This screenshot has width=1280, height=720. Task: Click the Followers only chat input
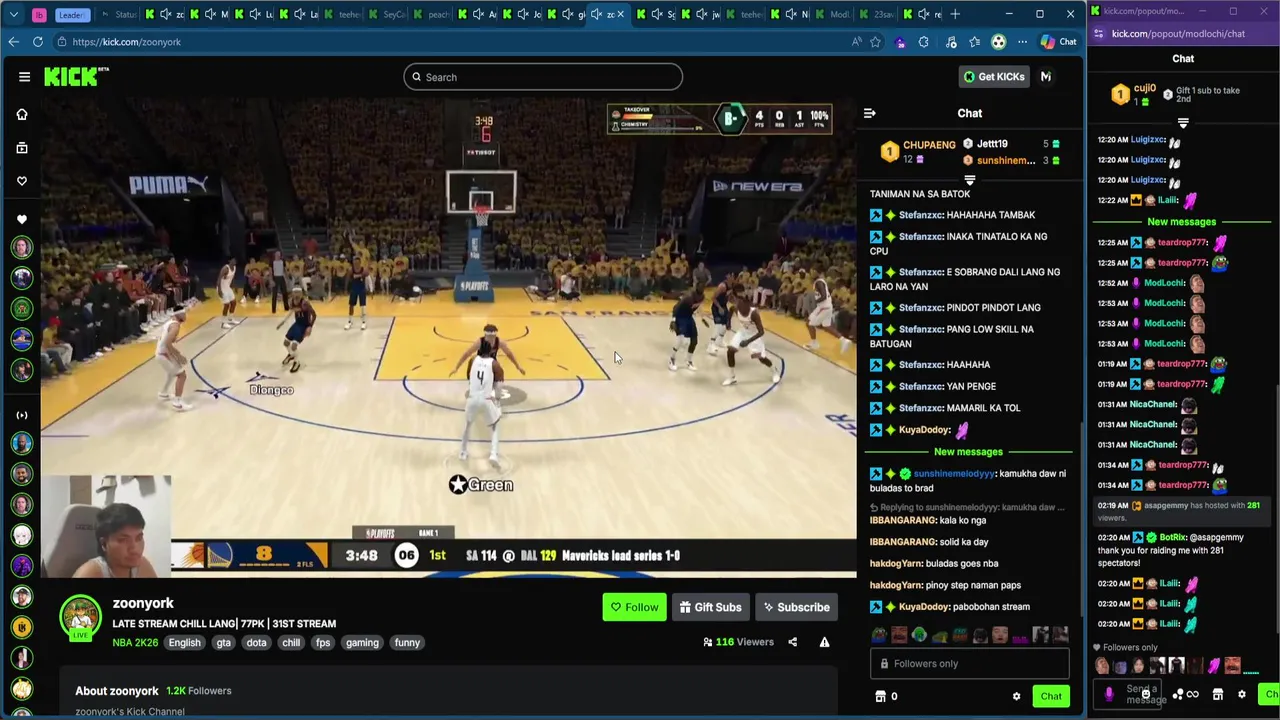click(x=969, y=664)
